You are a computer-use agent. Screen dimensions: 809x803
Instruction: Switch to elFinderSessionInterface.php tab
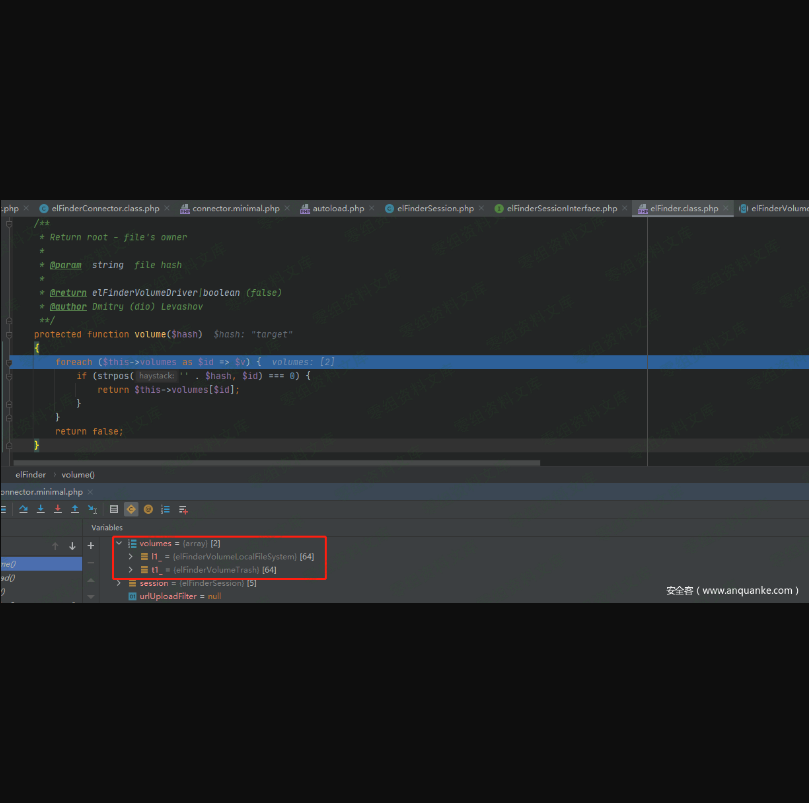(562, 209)
